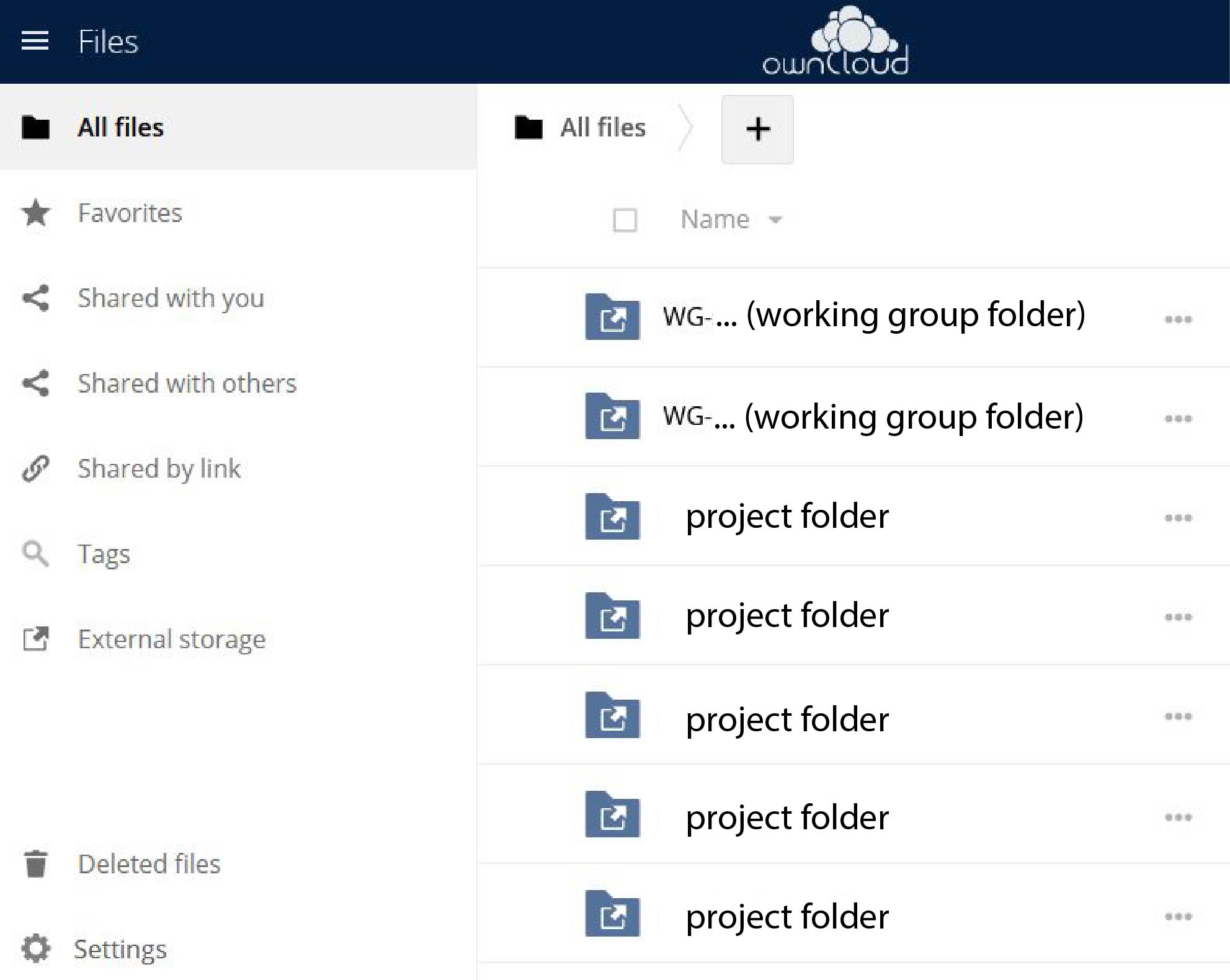The image size is (1230, 980).
Task: Toggle the select all files checkbox
Action: (625, 220)
